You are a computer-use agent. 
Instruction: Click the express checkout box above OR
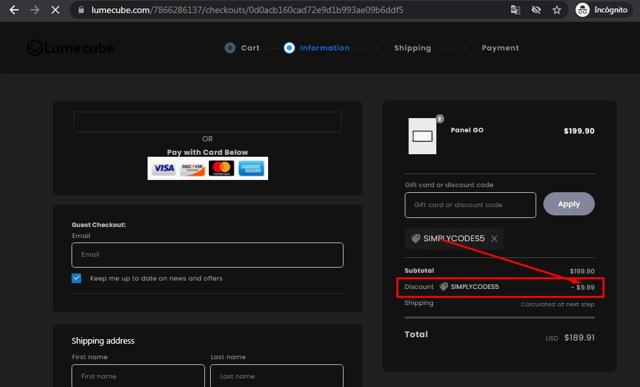pyautogui.click(x=207, y=122)
